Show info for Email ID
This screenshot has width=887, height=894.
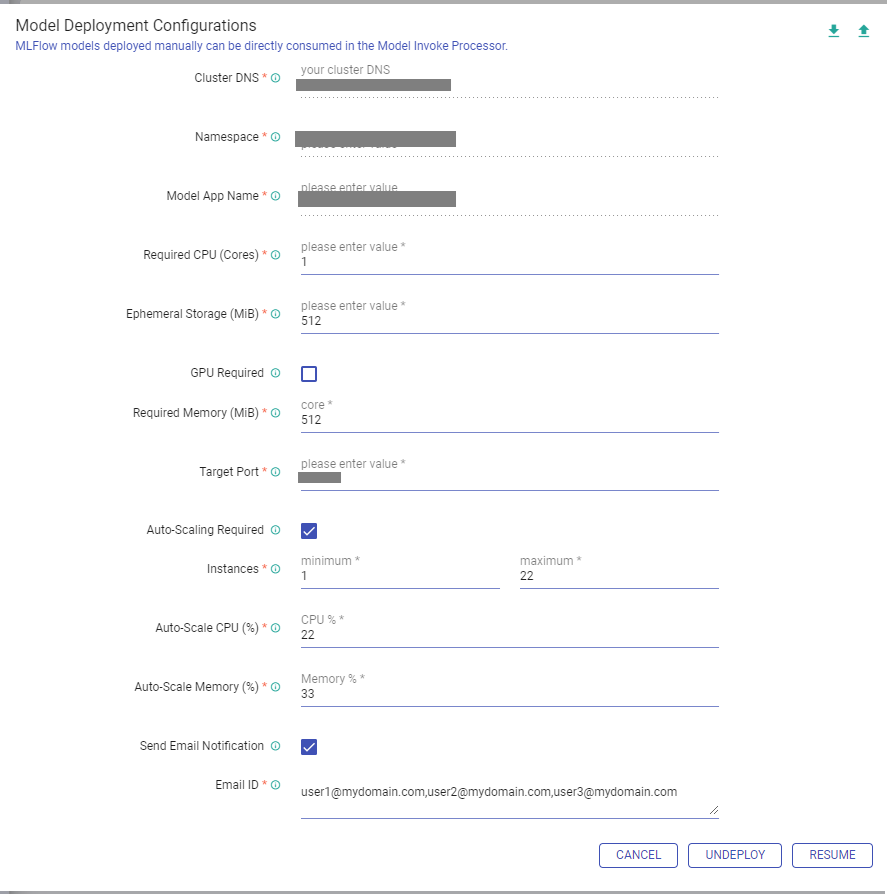[x=275, y=785]
